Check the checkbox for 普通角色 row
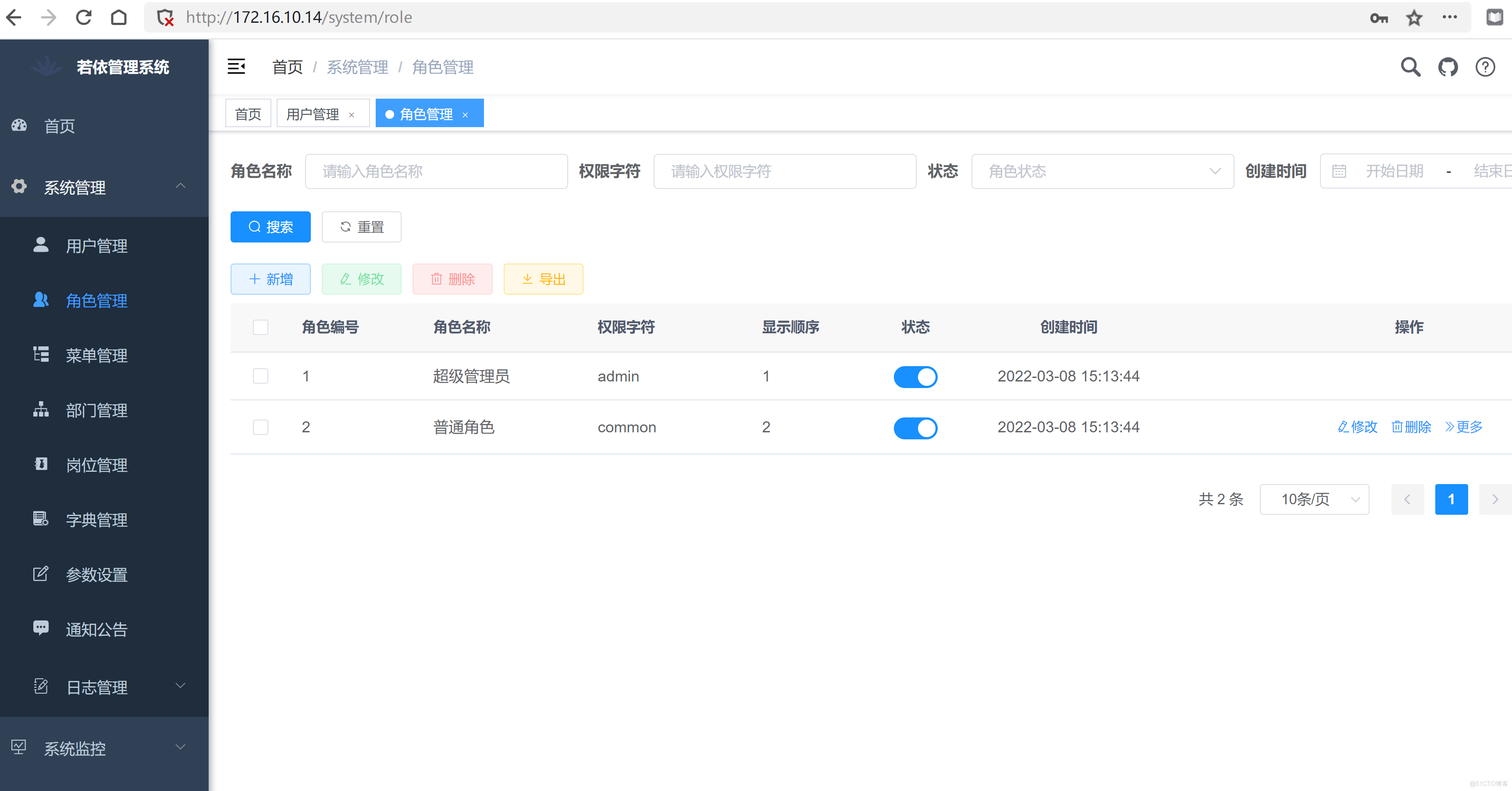1512x791 pixels. click(260, 427)
